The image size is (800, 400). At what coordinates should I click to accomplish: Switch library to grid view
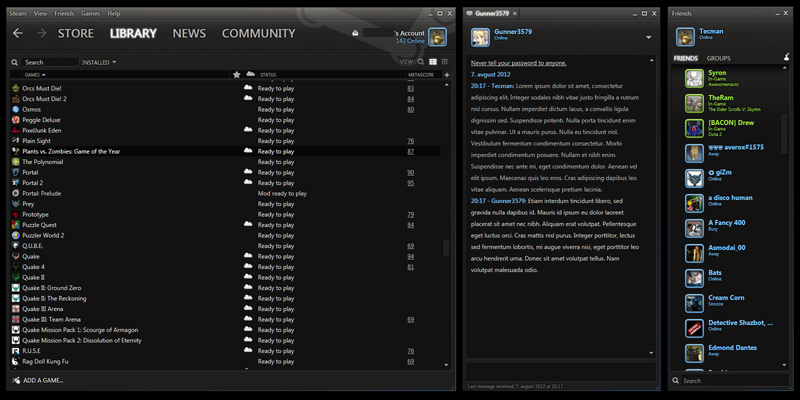coord(444,62)
